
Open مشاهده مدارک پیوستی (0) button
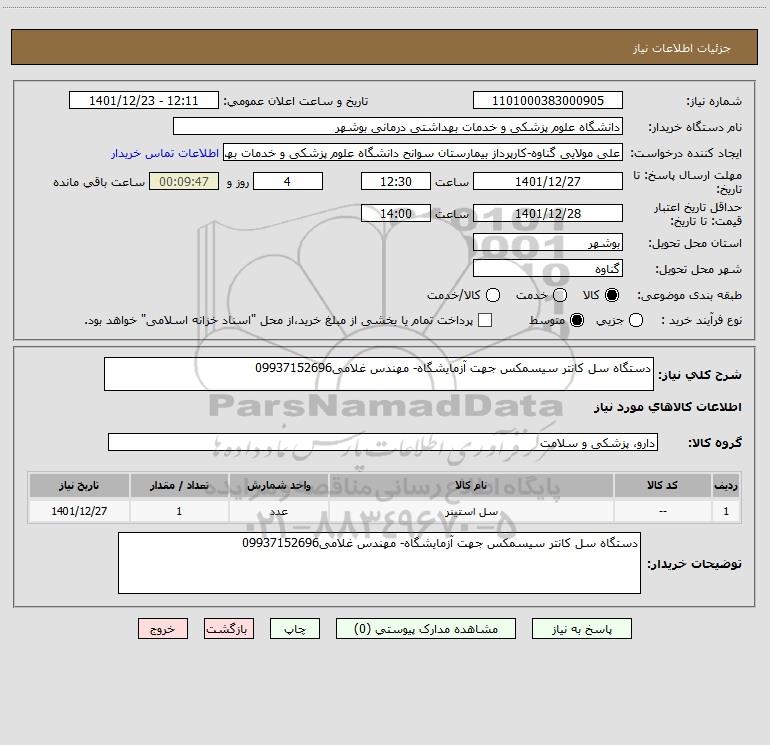426,629
